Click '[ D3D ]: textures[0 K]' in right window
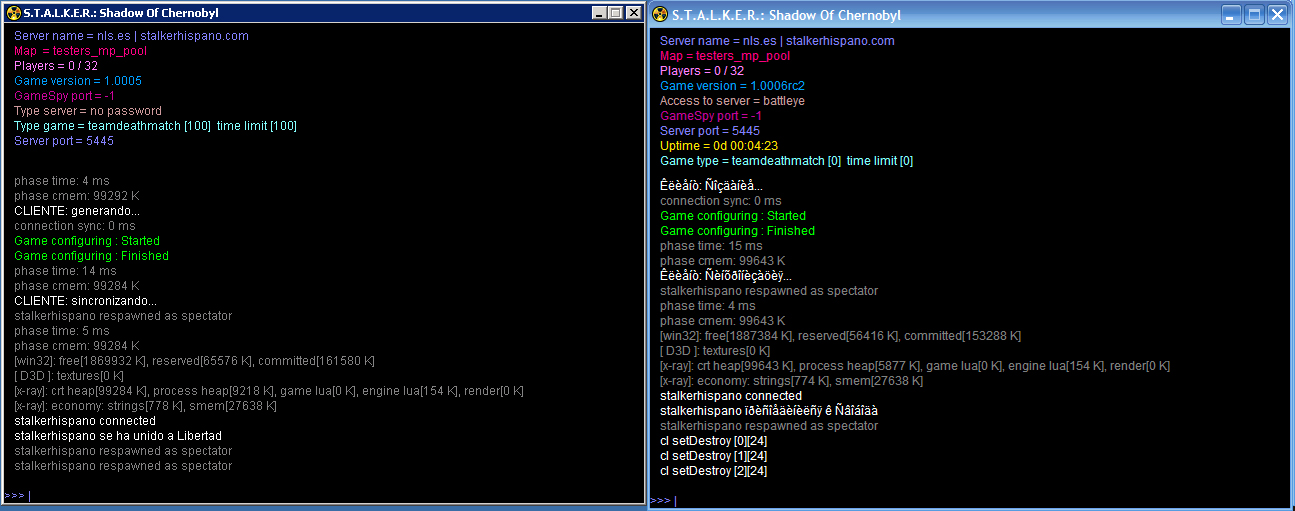 click(x=715, y=351)
